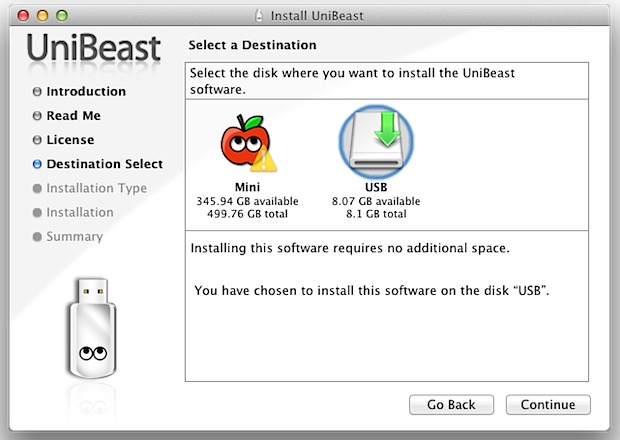Select the Installation step label
The height and width of the screenshot is (440, 620).
[x=80, y=212]
